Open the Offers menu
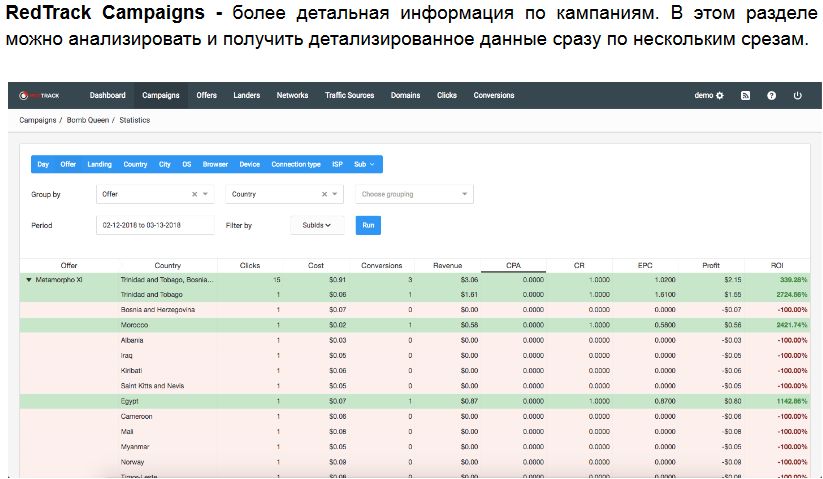823x479 pixels. [x=207, y=95]
